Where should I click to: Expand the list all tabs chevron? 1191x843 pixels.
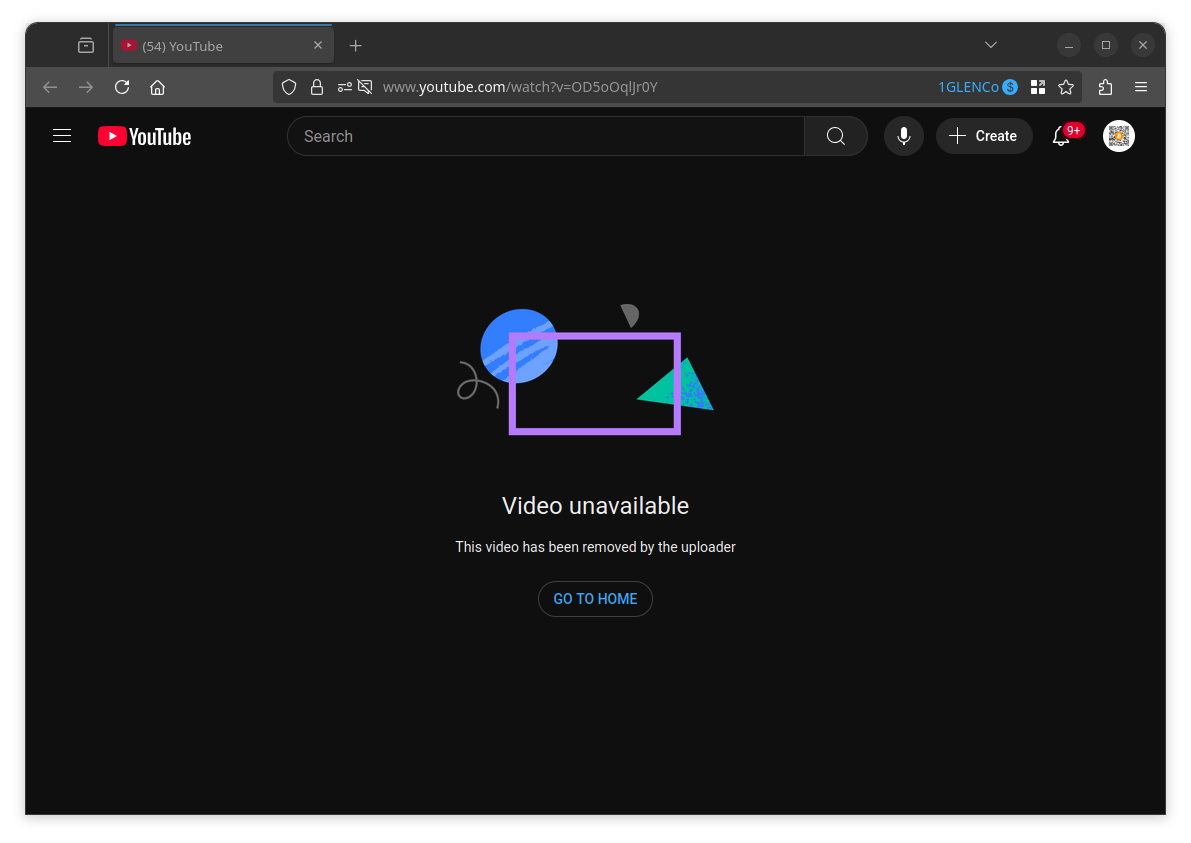pyautogui.click(x=990, y=46)
